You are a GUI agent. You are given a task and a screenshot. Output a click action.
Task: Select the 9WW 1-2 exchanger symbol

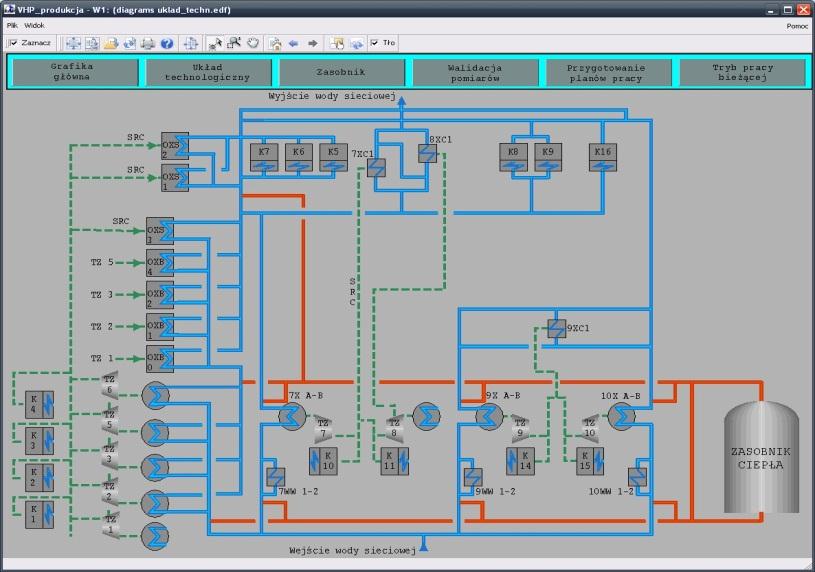coord(473,477)
